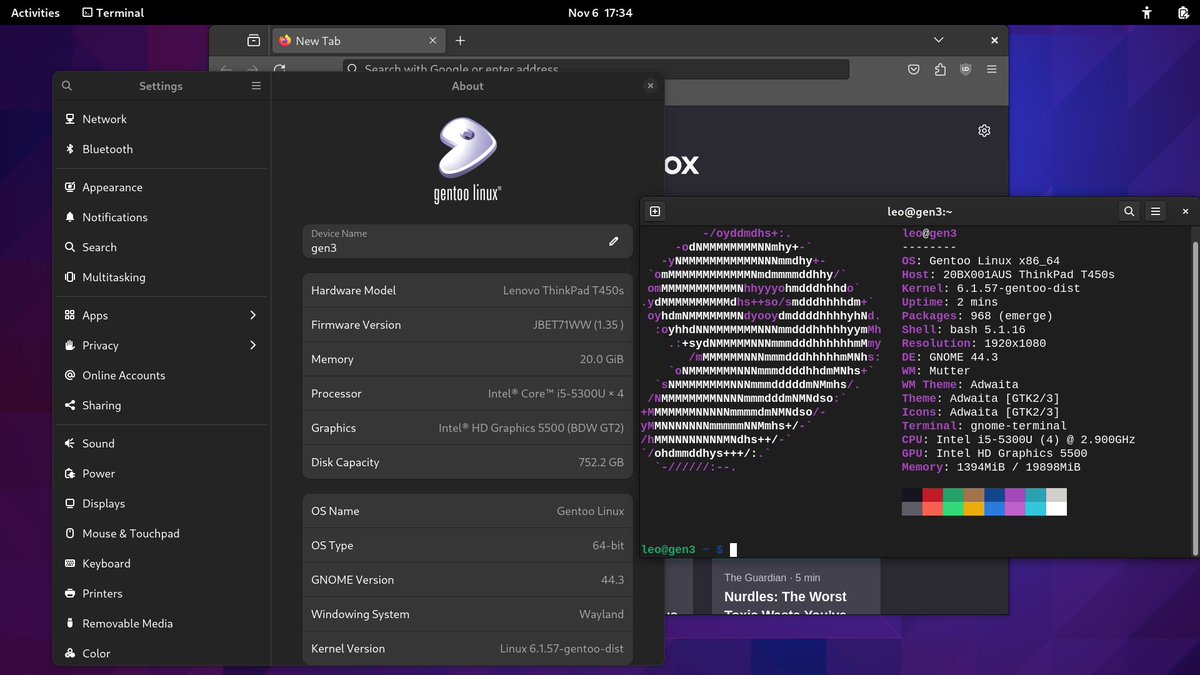The image size is (1200, 675).
Task: Open Color settings panel
Action: point(161,653)
